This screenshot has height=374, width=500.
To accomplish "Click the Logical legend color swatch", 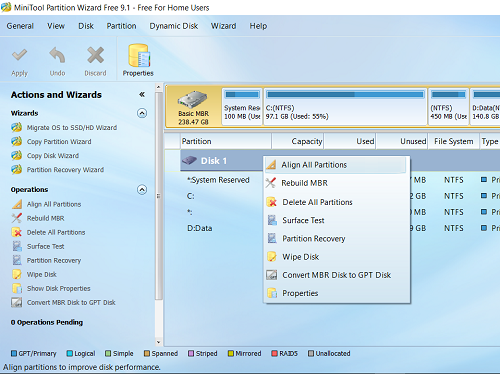I will (69, 353).
